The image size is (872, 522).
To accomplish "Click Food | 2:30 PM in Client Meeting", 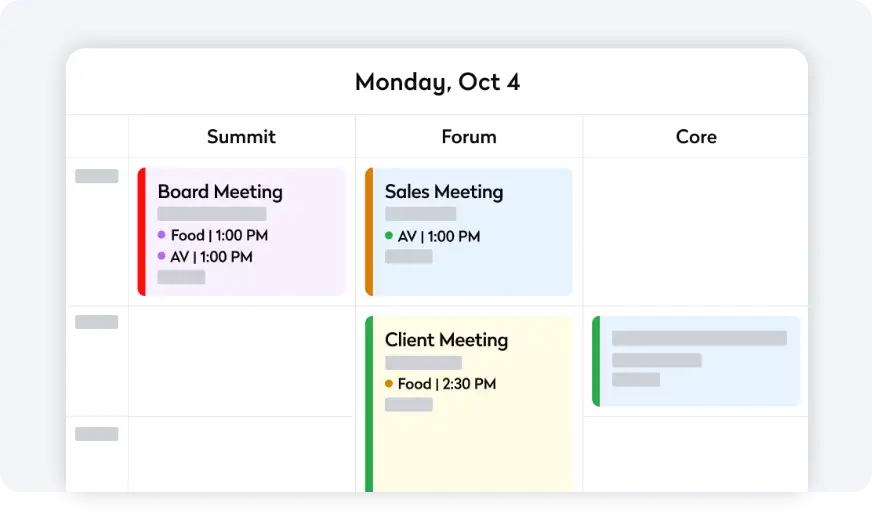I will tap(446, 384).
